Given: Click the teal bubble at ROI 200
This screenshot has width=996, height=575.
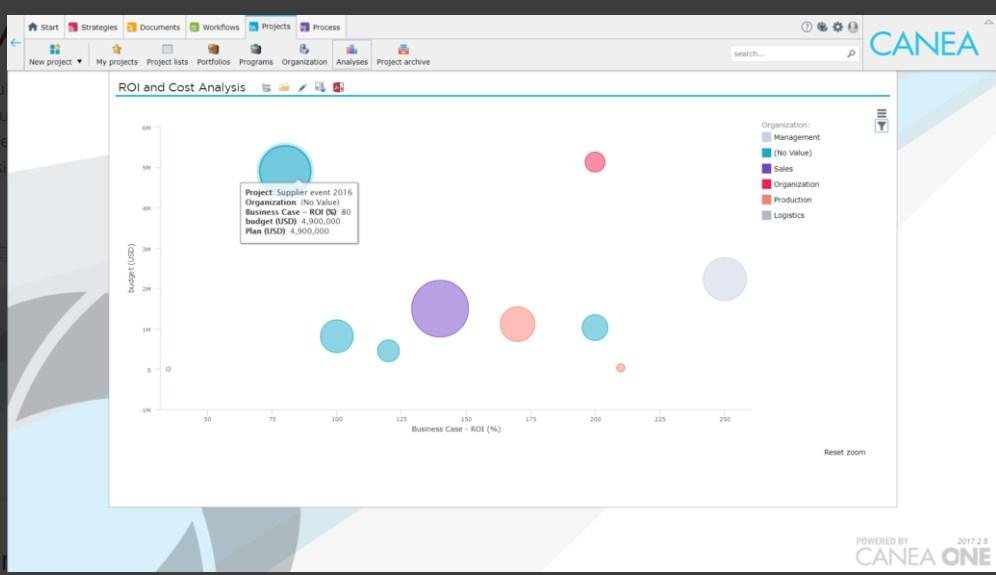Looking at the screenshot, I should click(595, 327).
